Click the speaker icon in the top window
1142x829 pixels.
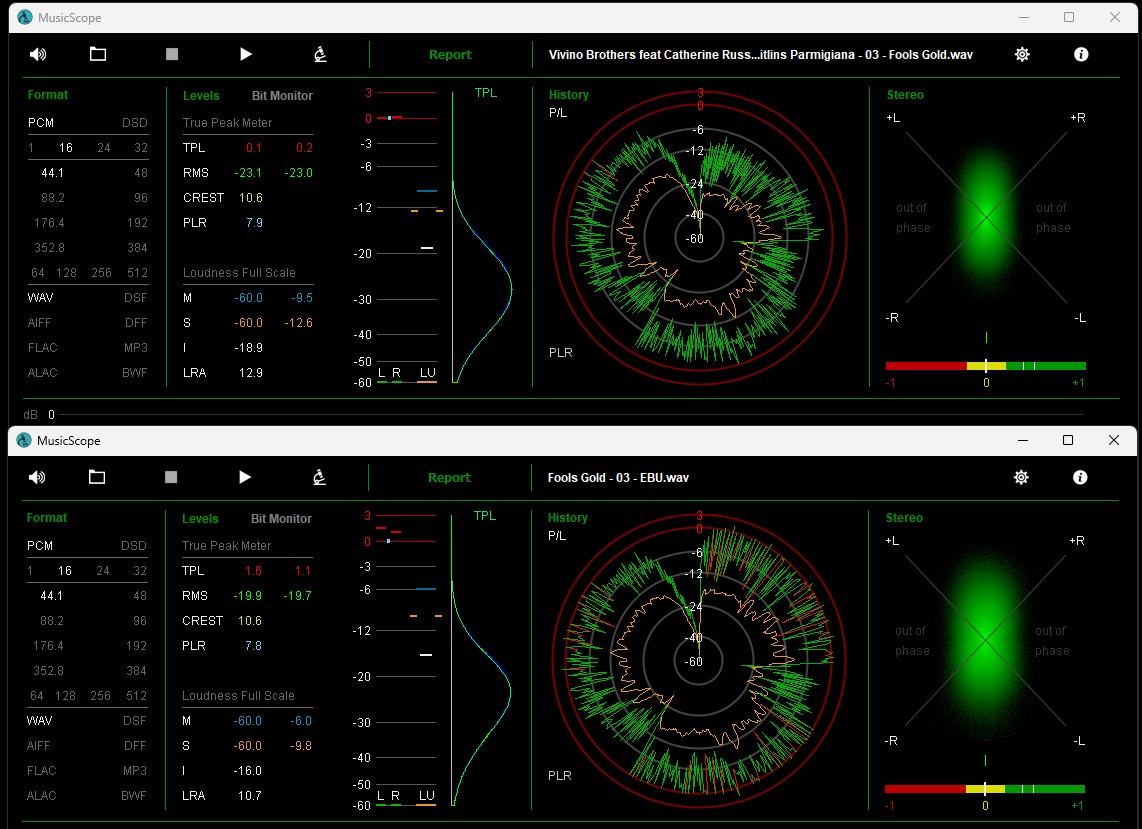coord(38,54)
